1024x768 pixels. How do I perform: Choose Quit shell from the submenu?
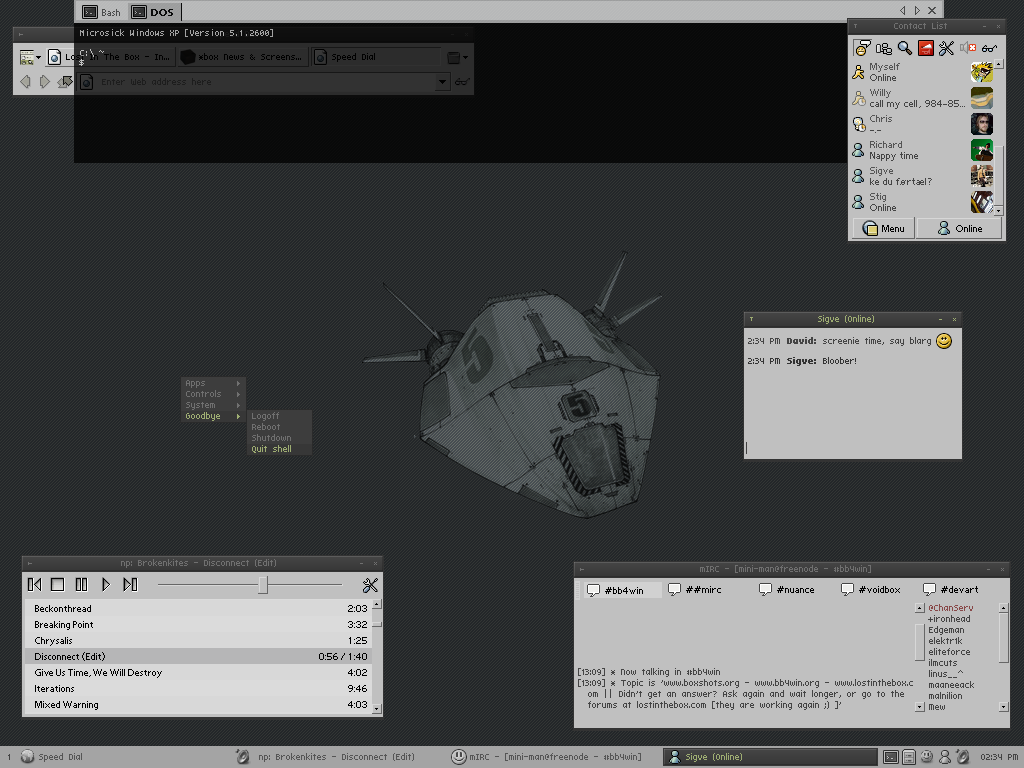coord(280,449)
